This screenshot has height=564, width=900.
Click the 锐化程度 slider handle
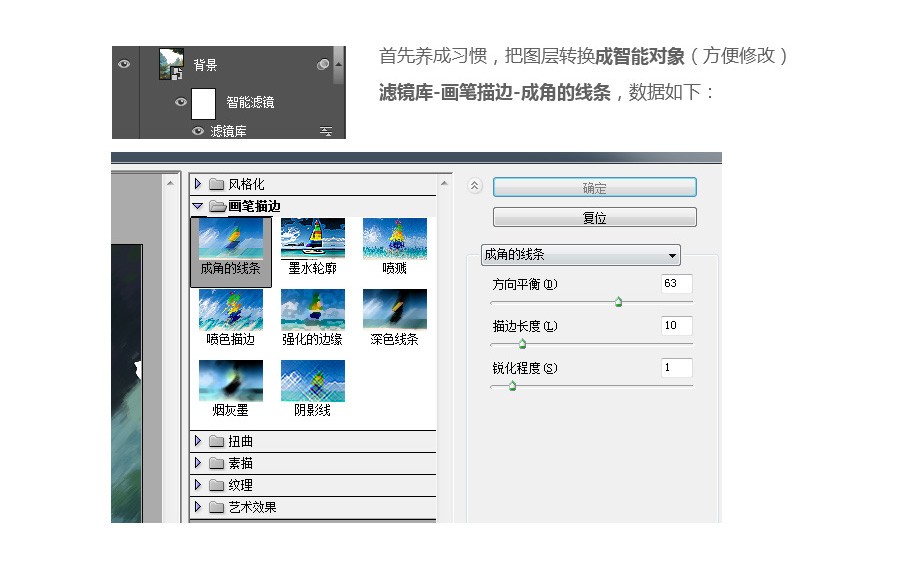pyautogui.click(x=513, y=386)
